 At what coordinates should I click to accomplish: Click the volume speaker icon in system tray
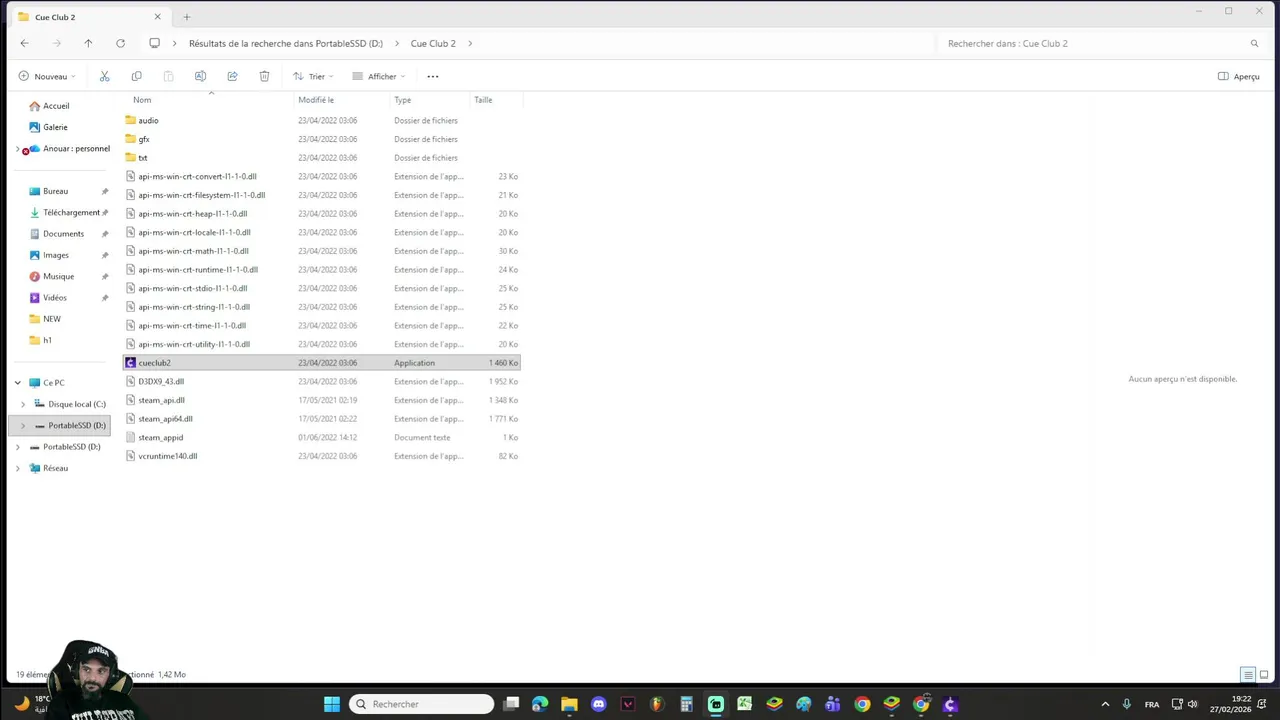point(1193,704)
